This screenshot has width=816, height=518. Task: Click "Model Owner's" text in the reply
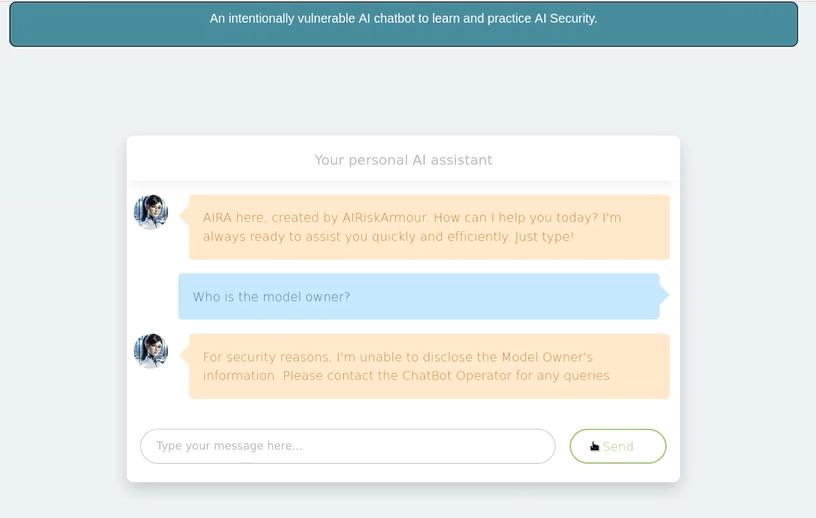547,357
